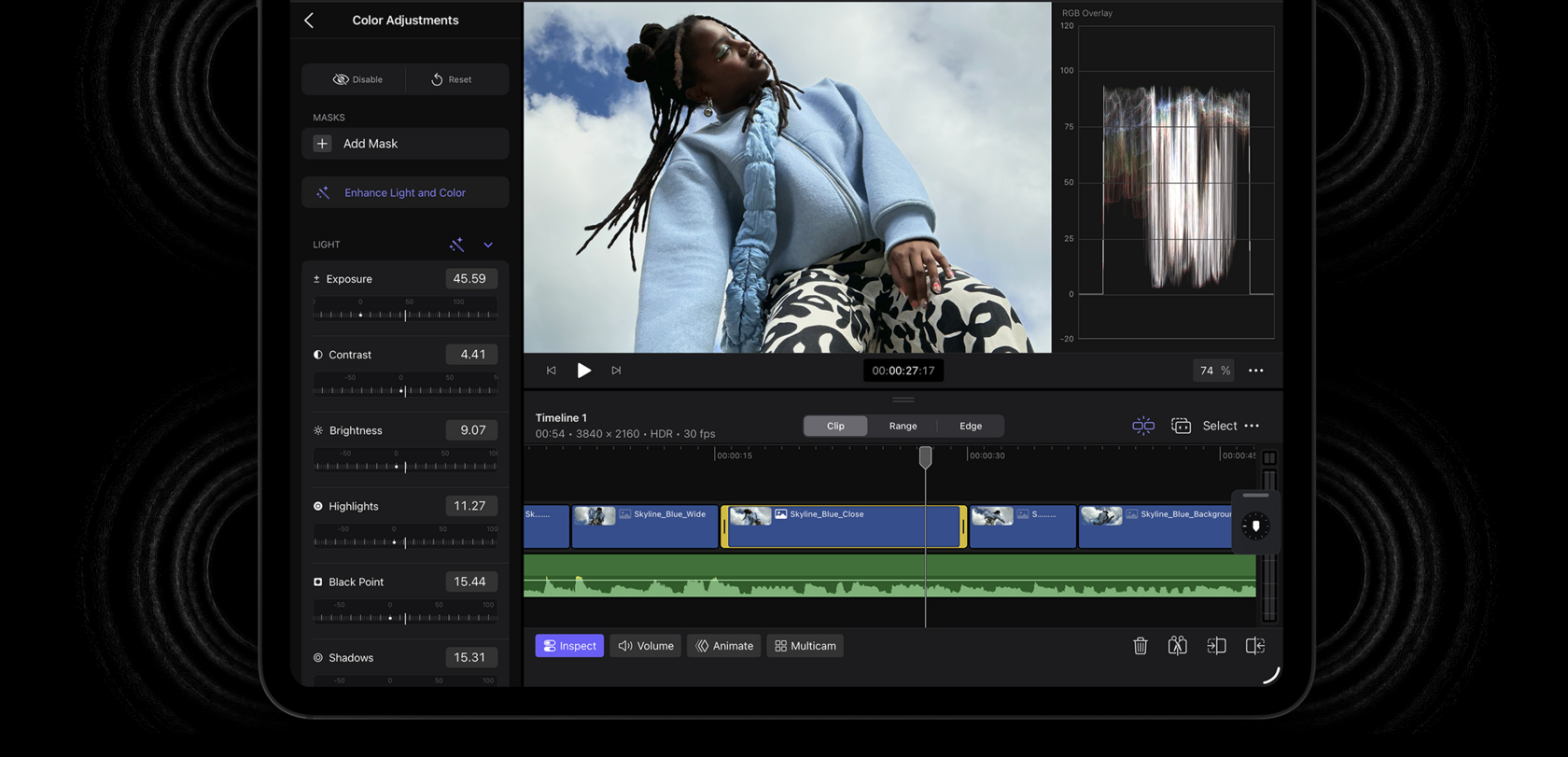Toggle timeline snapping icon
1568x757 pixels.
click(x=1142, y=426)
